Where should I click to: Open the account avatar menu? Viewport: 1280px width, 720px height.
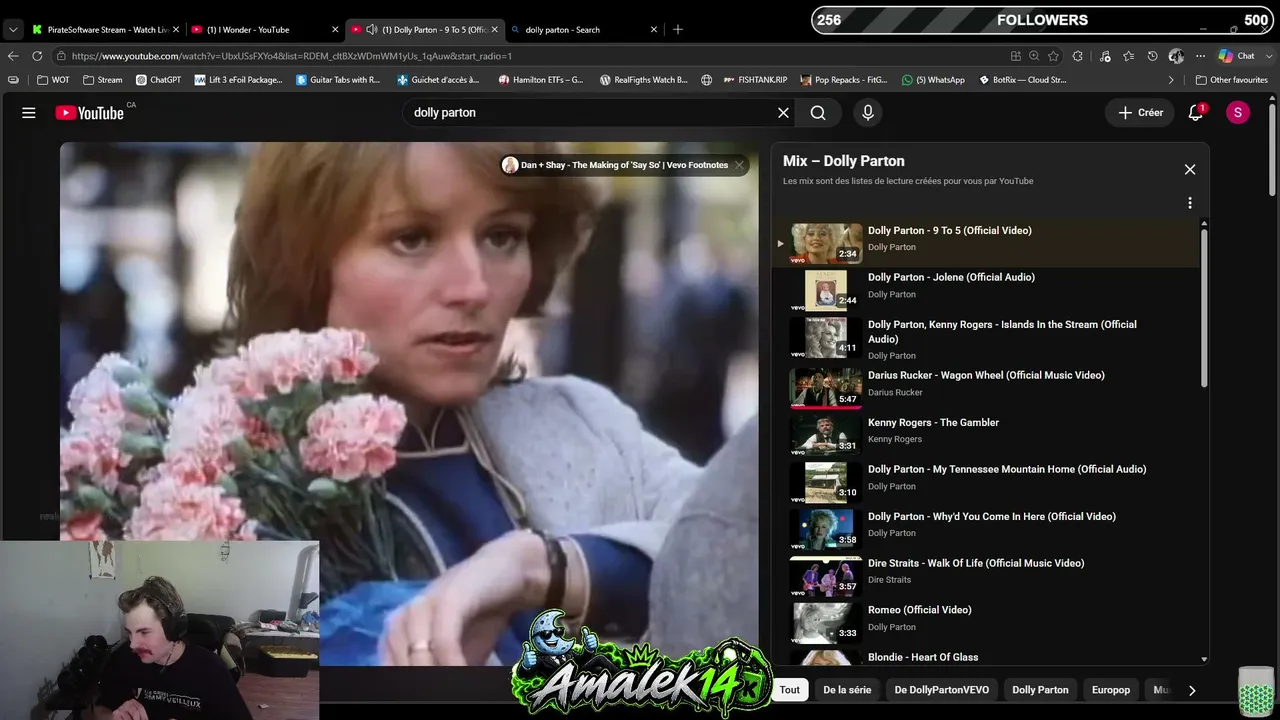click(x=1238, y=113)
